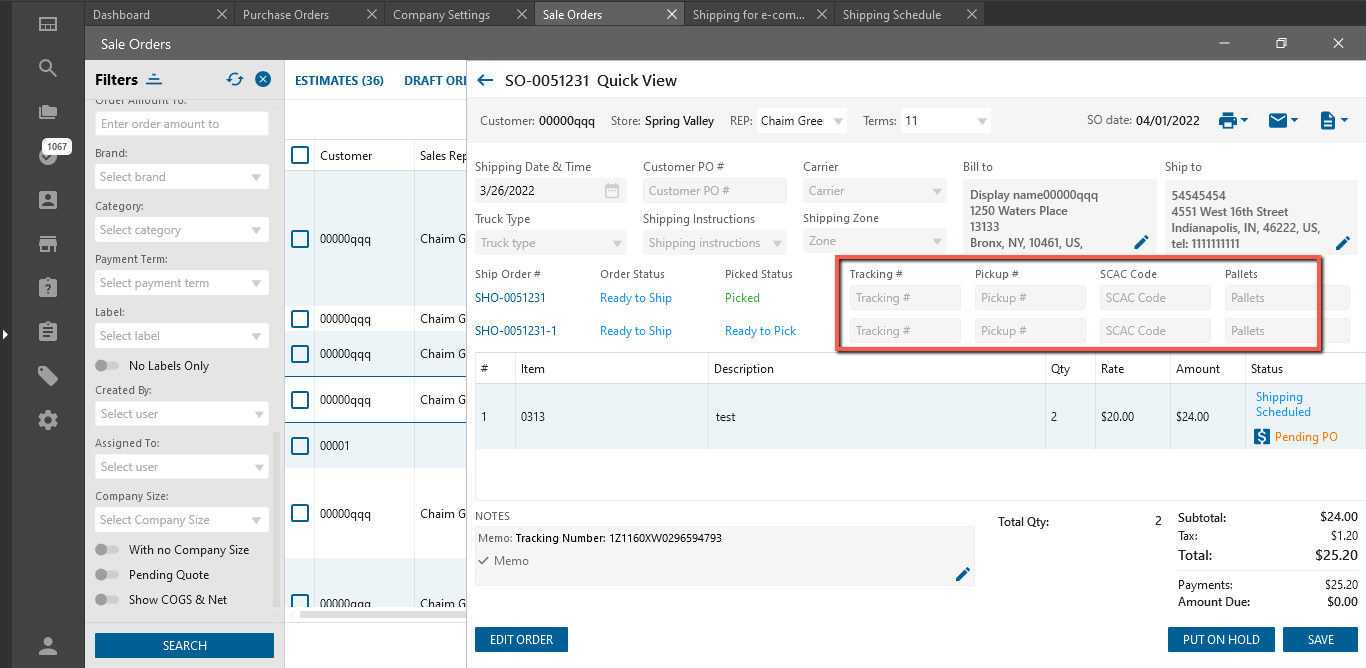Click the Pending PO dollar icon

[1262, 437]
